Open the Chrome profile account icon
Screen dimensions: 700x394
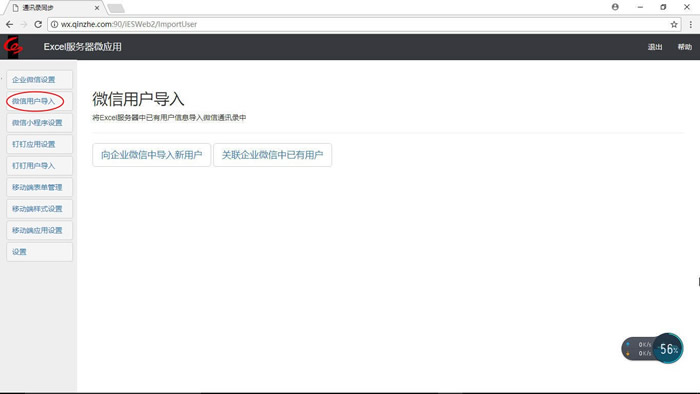click(x=615, y=7)
